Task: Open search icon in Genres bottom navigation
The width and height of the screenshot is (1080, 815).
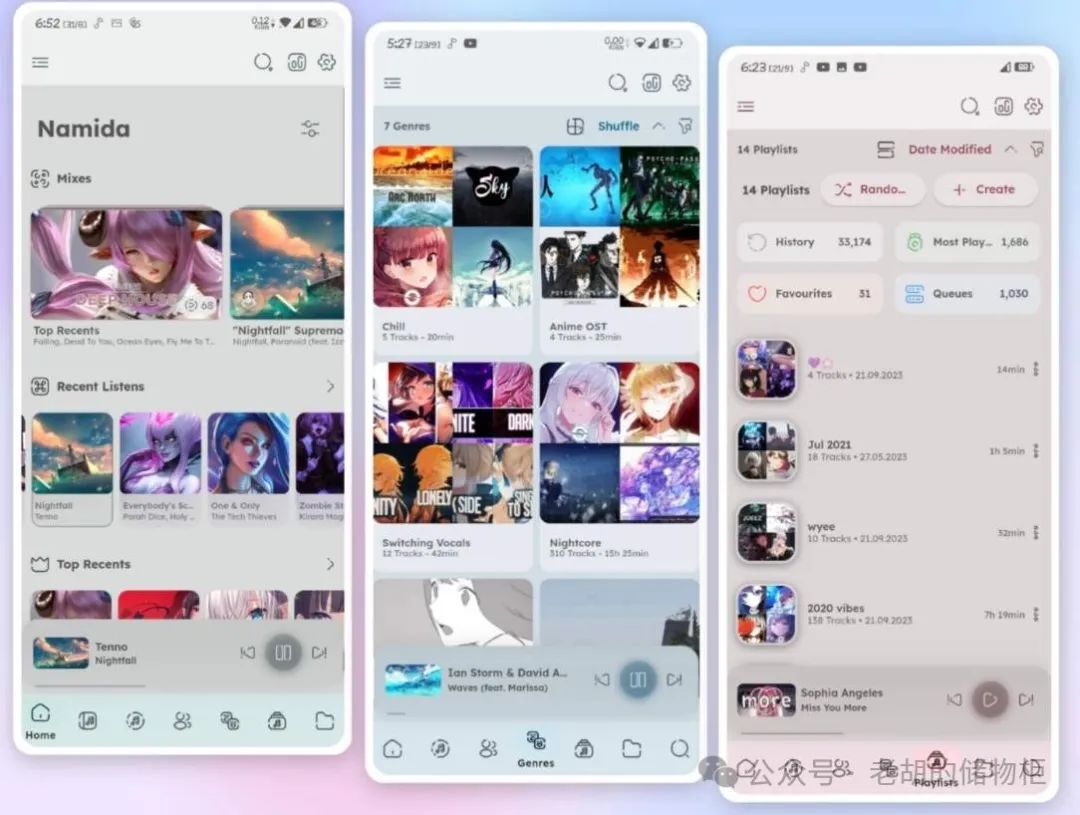Action: coord(680,748)
